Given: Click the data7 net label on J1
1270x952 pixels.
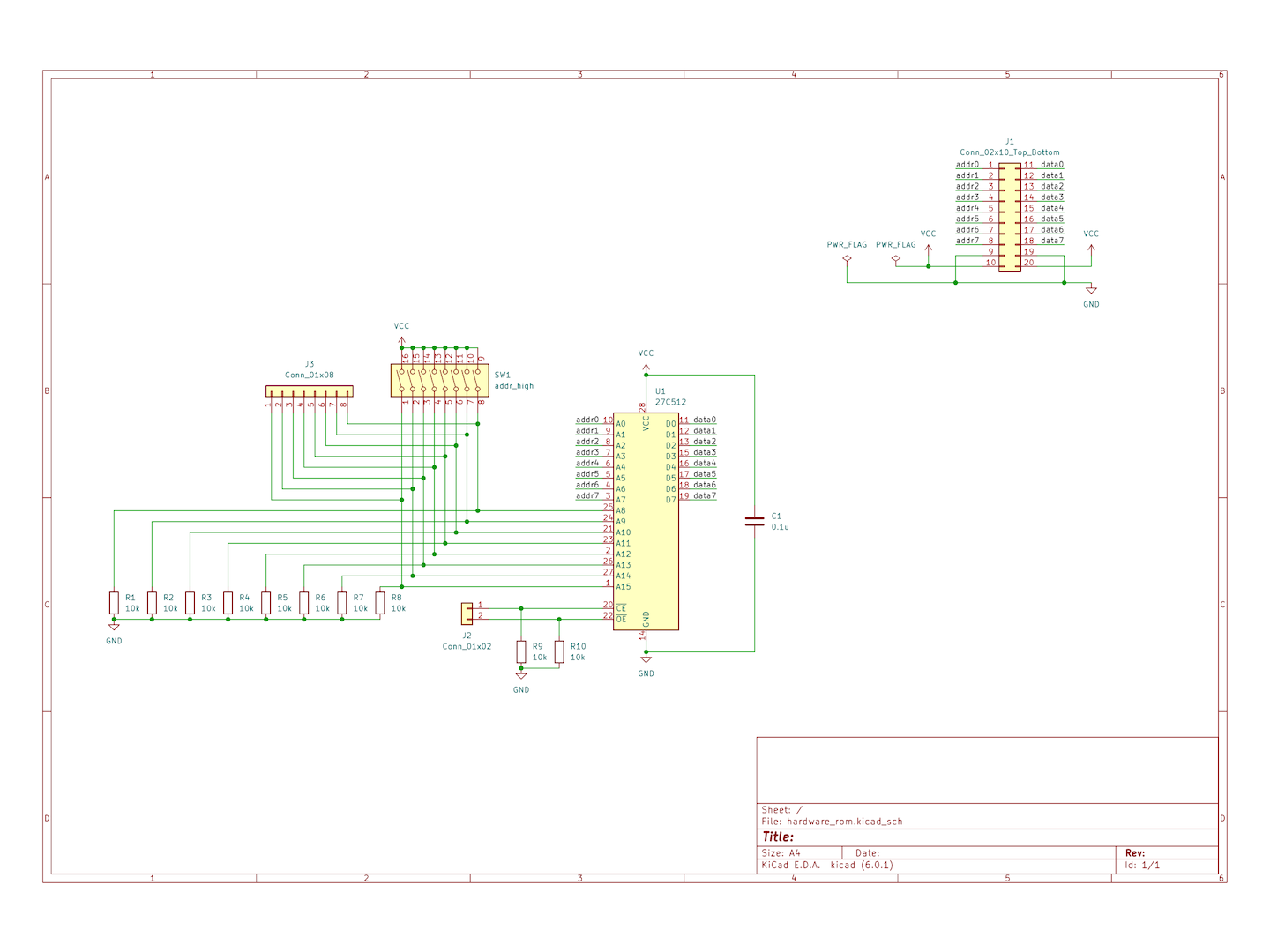Looking at the screenshot, I should pyautogui.click(x=1051, y=241).
